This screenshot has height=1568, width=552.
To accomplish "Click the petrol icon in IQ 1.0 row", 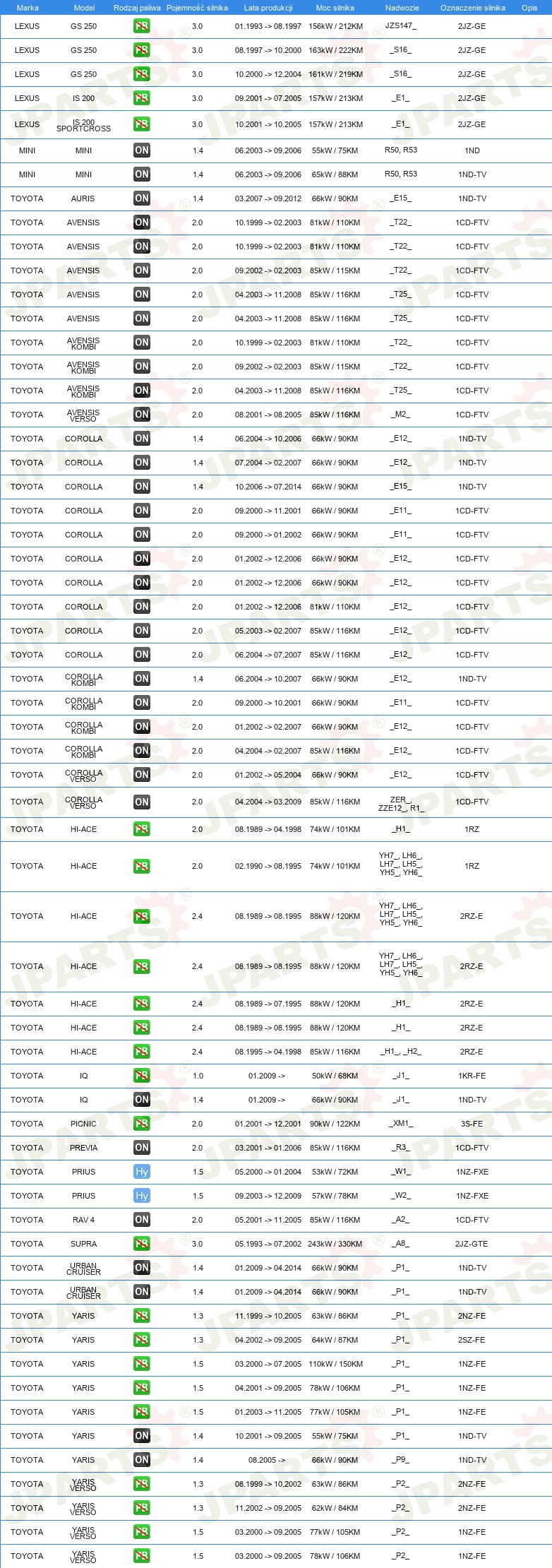I will [x=142, y=1076].
